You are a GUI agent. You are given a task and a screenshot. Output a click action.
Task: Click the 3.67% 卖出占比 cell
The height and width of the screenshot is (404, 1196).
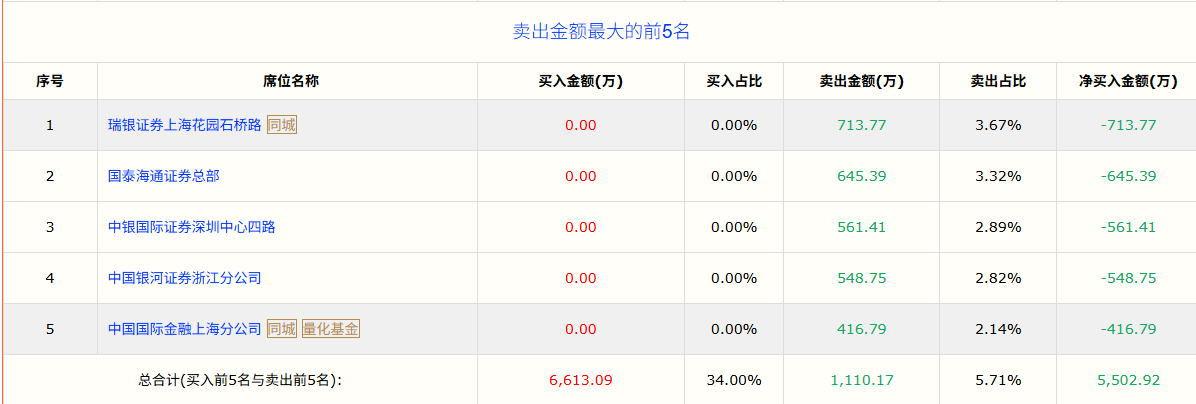pos(998,125)
